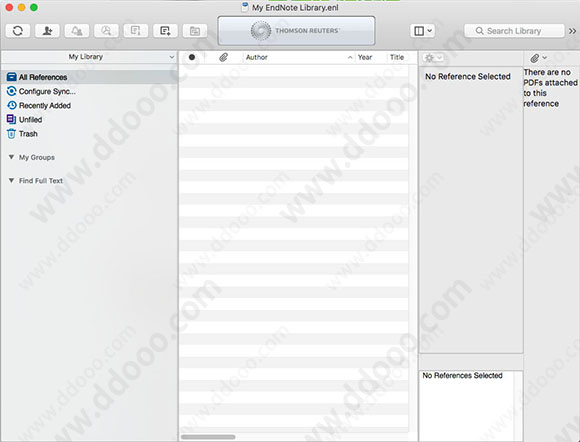Click the activity feed bell icon
Screen dimensions: 580x442
(77, 31)
